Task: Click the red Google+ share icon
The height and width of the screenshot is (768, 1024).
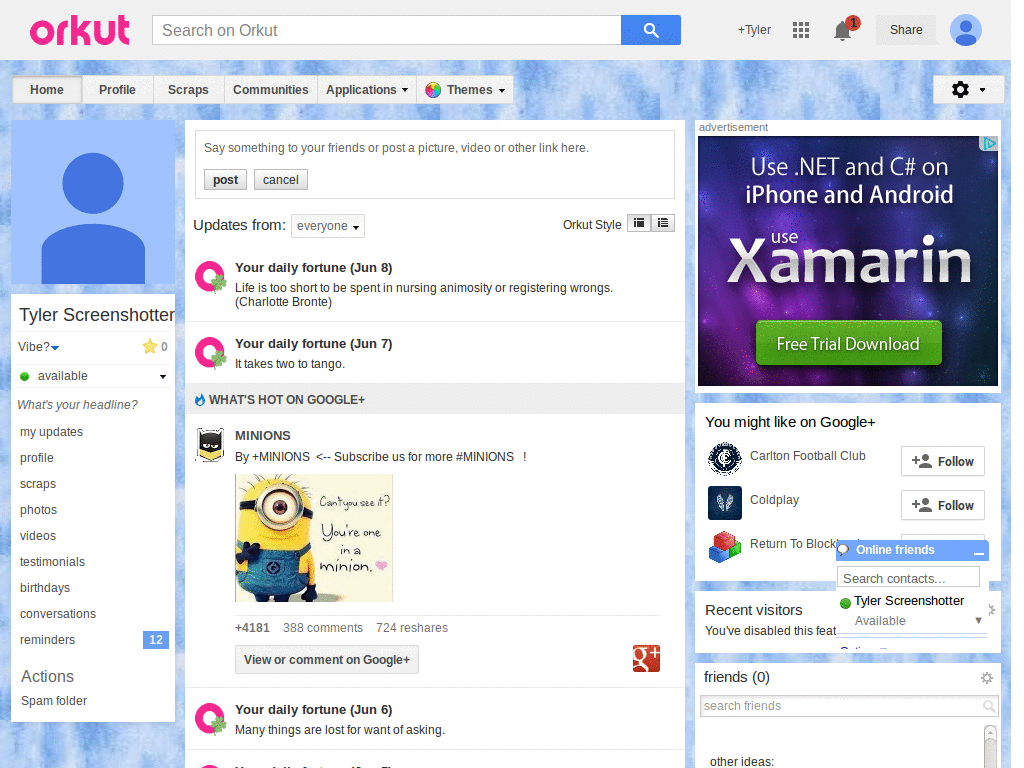Action: pos(646,658)
